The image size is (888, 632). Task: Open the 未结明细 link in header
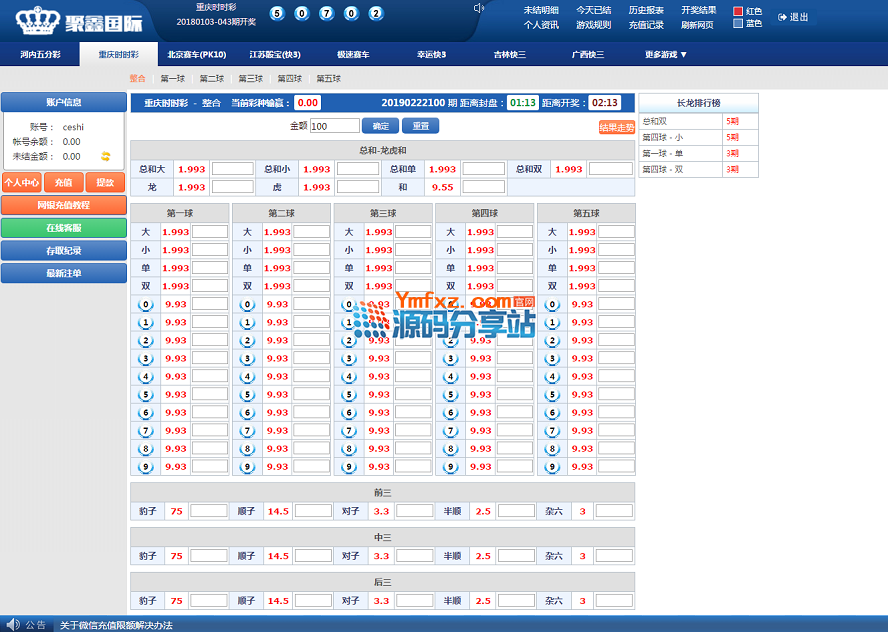pyautogui.click(x=541, y=10)
